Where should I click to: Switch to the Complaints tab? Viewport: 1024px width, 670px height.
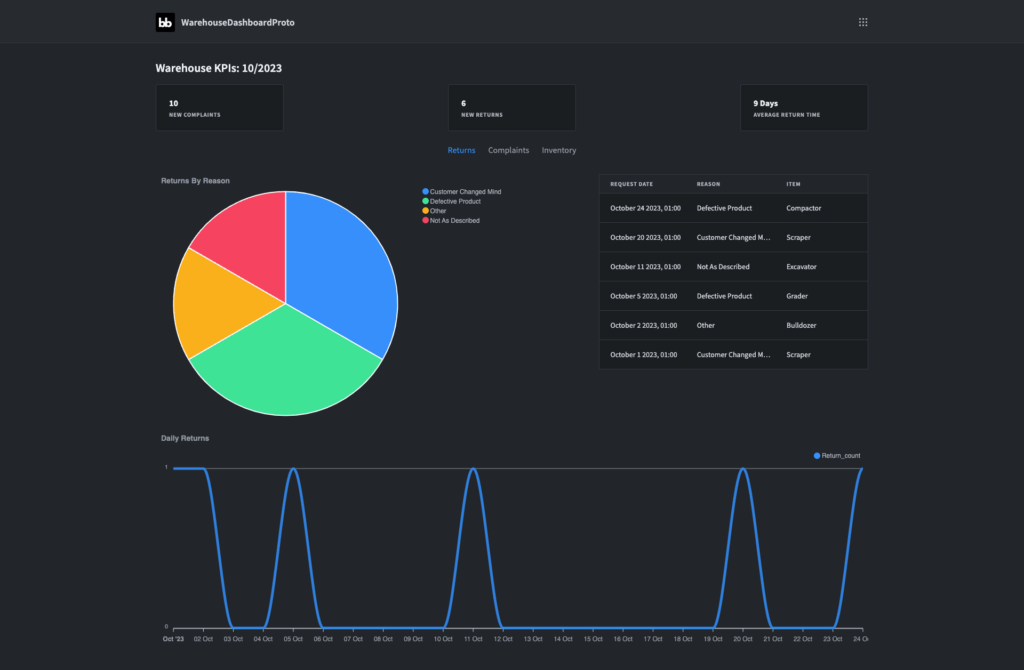coord(508,150)
